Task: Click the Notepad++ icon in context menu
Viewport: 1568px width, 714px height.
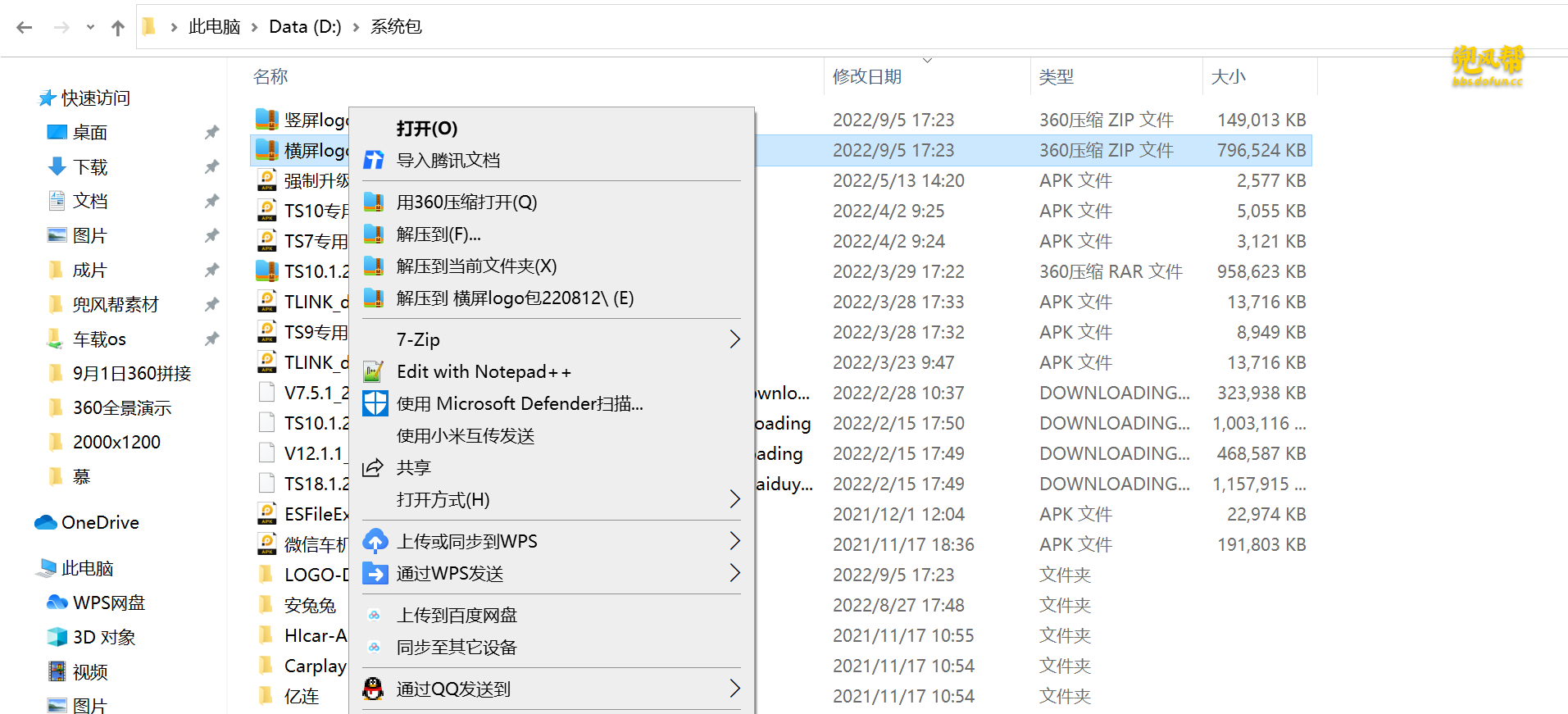Action: point(374,372)
